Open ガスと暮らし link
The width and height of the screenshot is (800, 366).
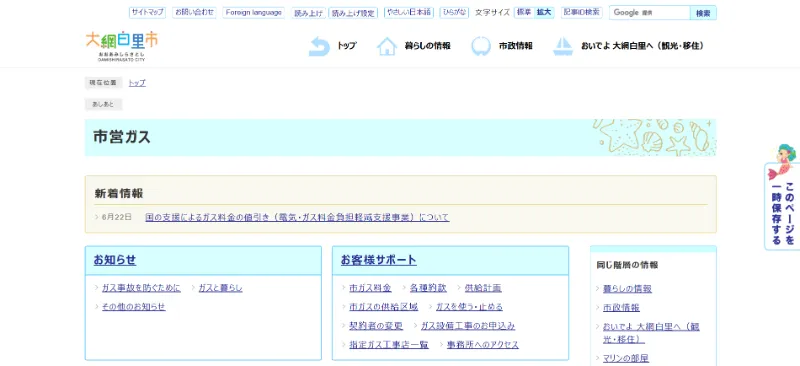point(220,288)
